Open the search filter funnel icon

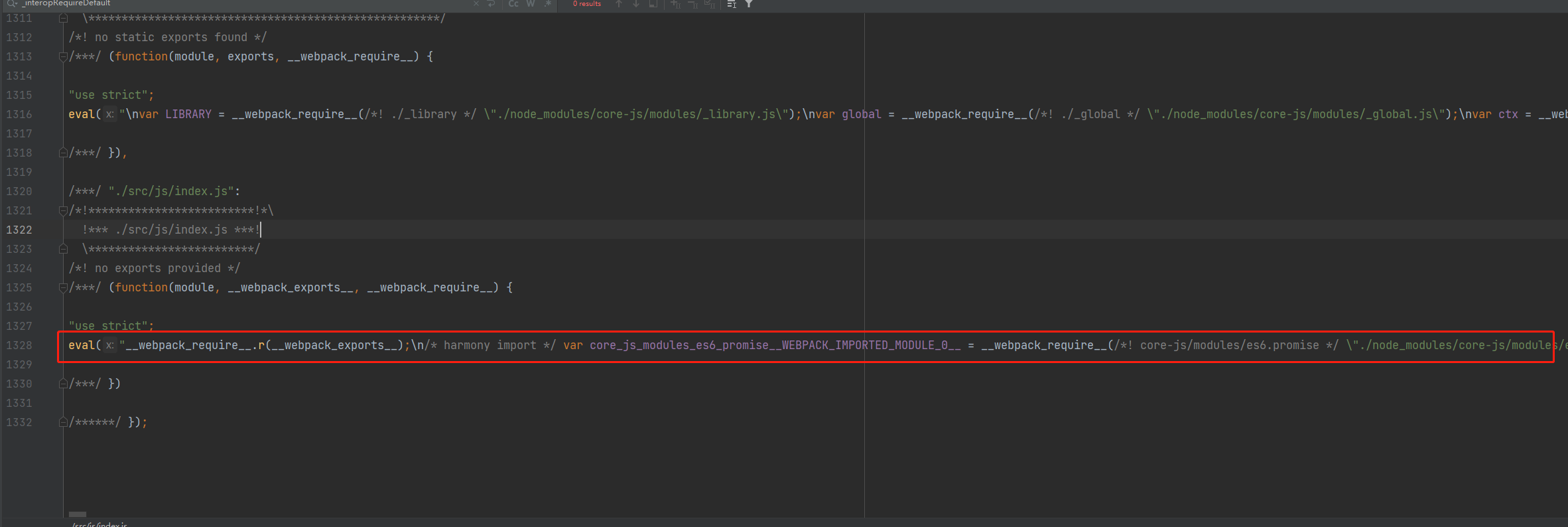tap(749, 3)
